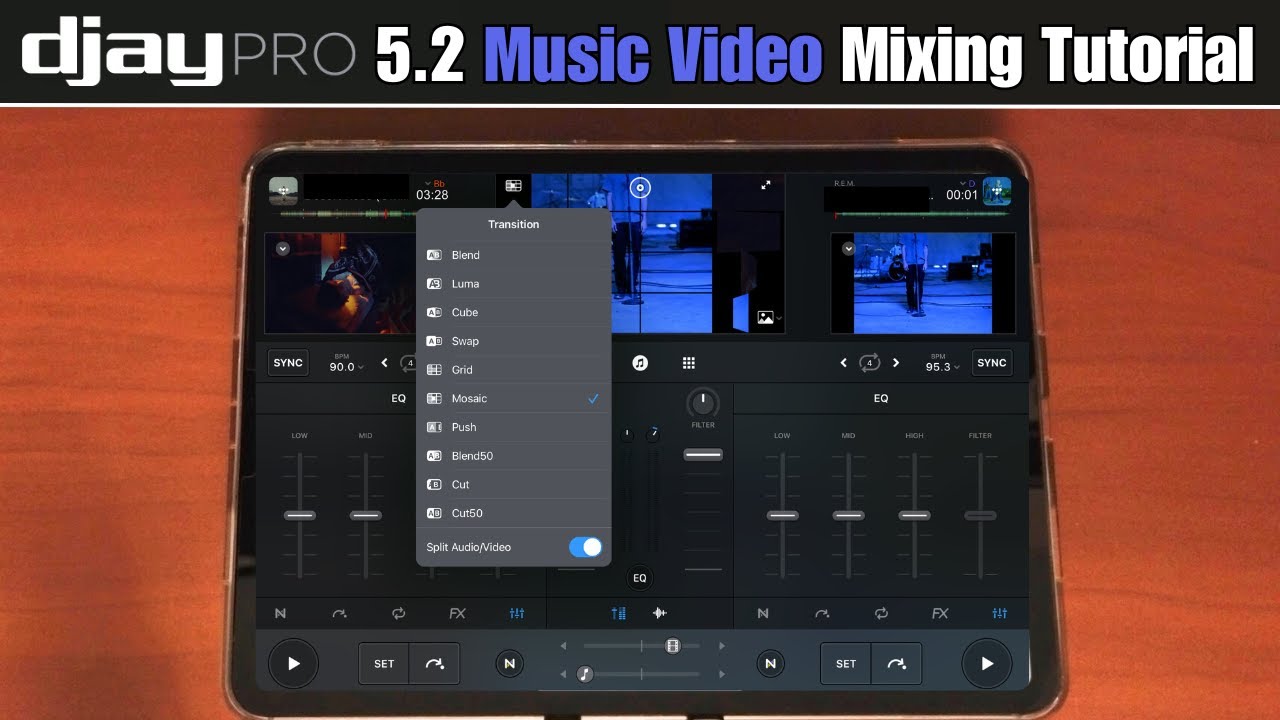Halve loop length on right deck
This screenshot has width=1280, height=720.
point(843,363)
